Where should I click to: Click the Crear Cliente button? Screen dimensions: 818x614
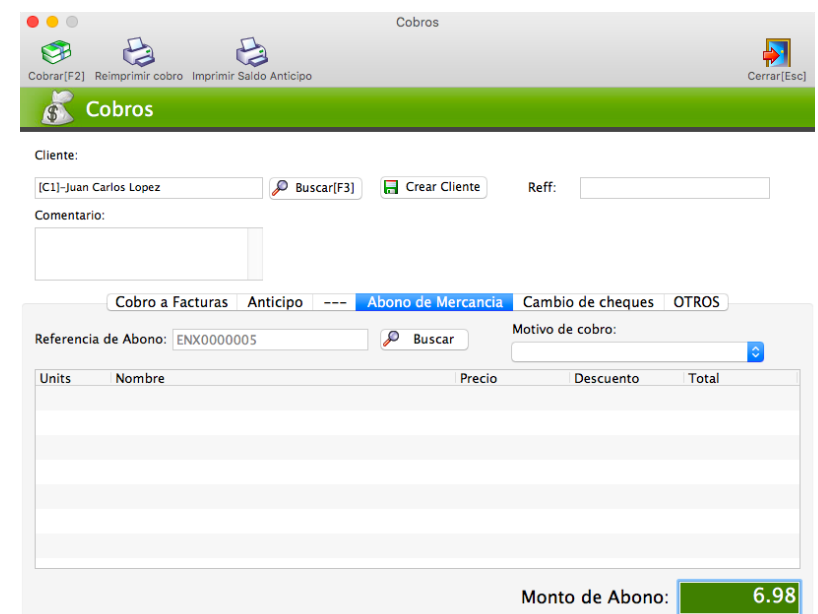coord(434,187)
